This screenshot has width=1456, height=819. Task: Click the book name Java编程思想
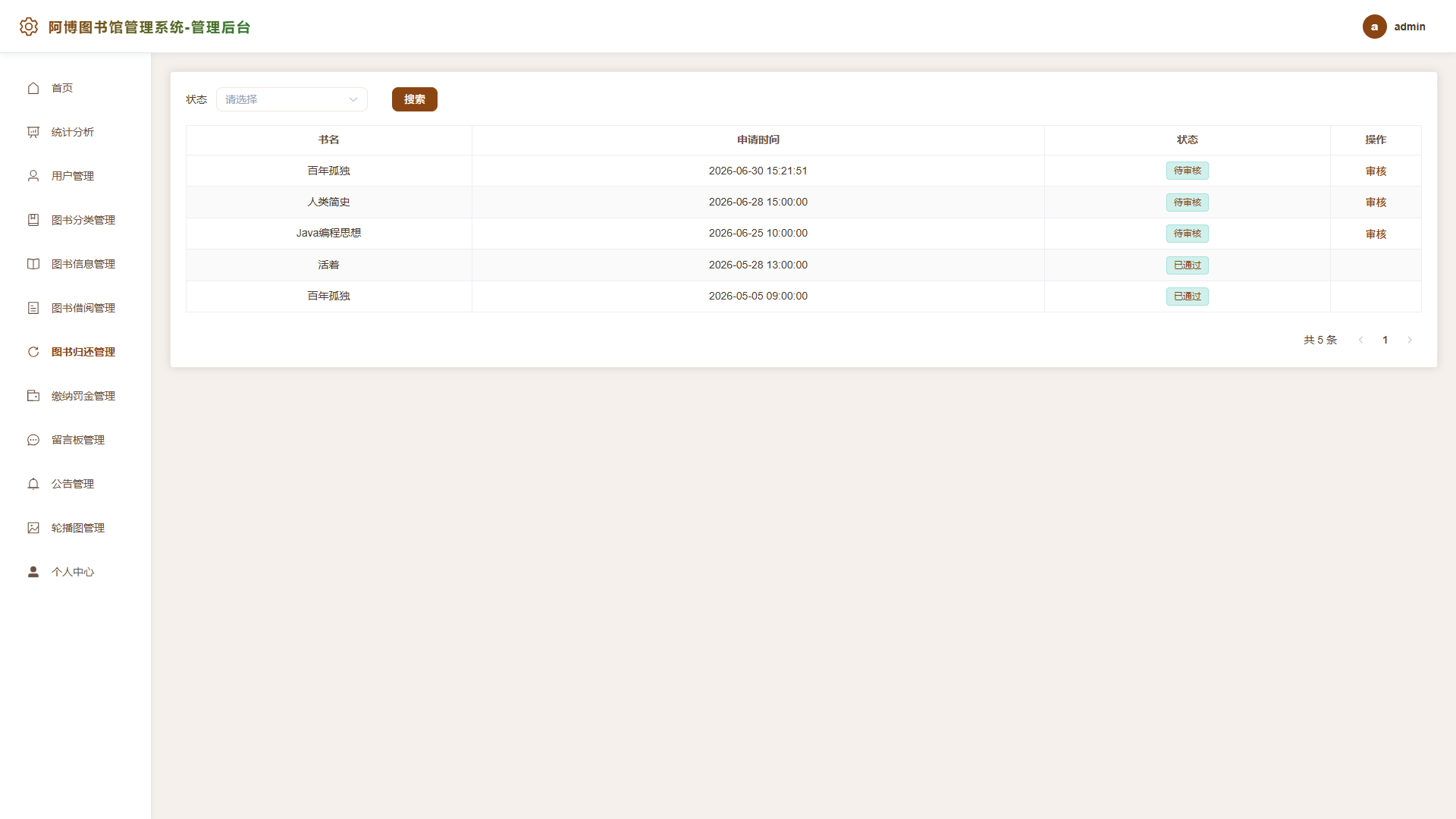click(329, 233)
